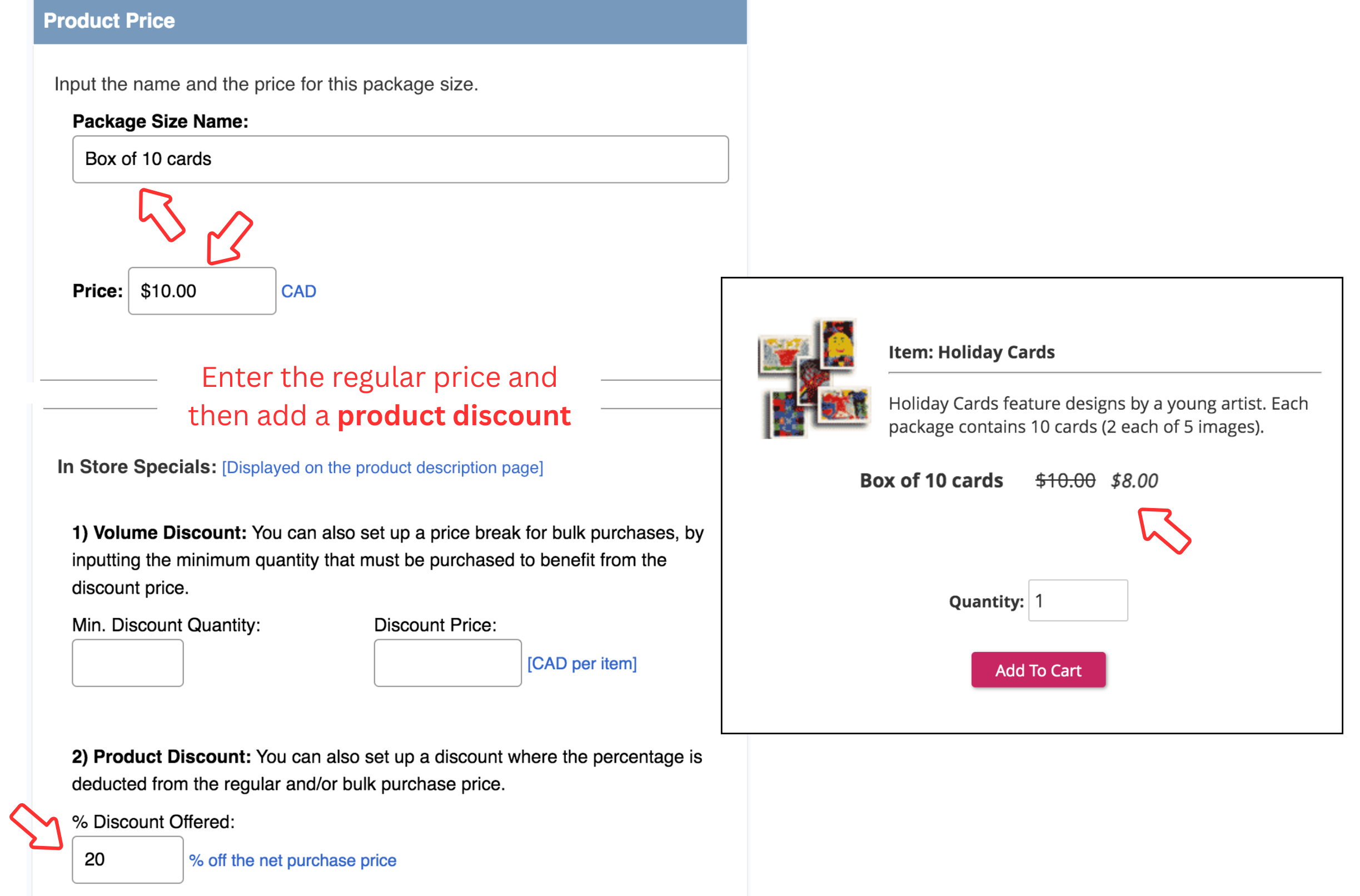Screen dimensions: 1360x896
Task: Click "% off the net purchase price" link
Action: [x=292, y=860]
